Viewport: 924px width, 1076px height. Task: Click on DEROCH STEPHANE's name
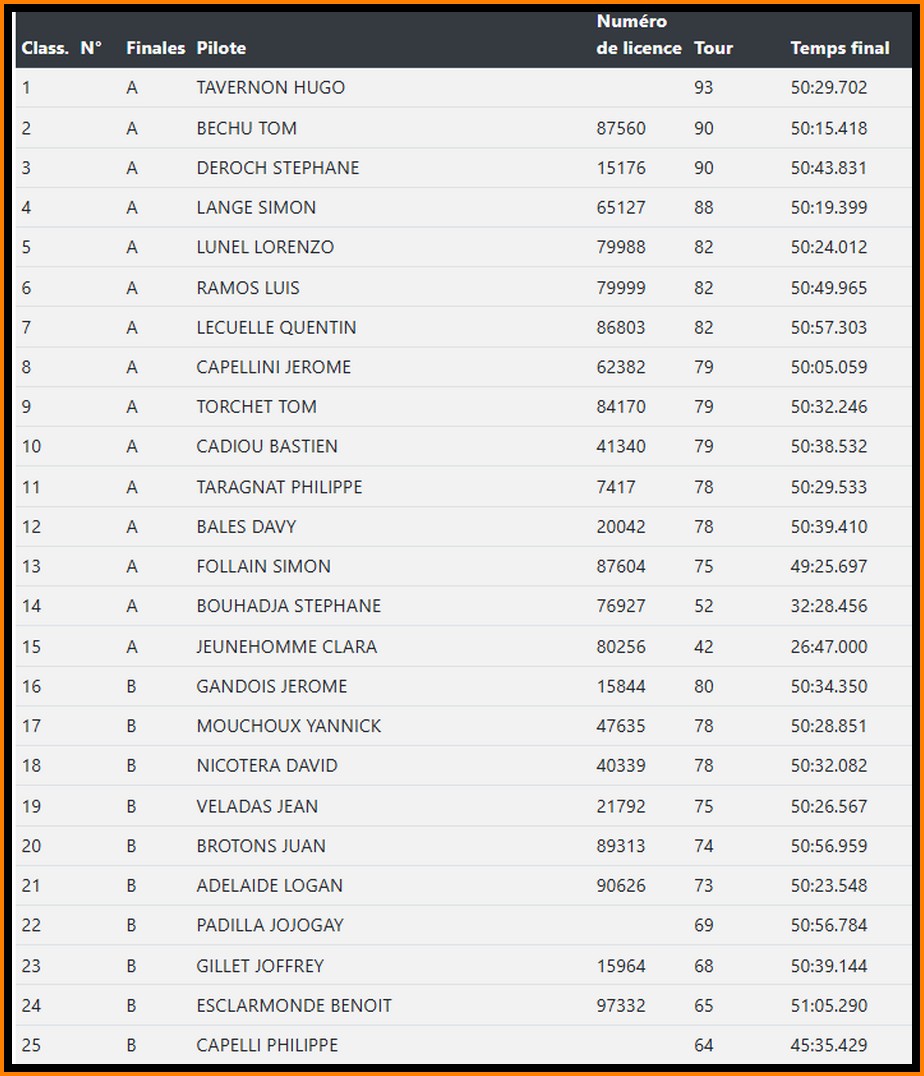click(277, 168)
